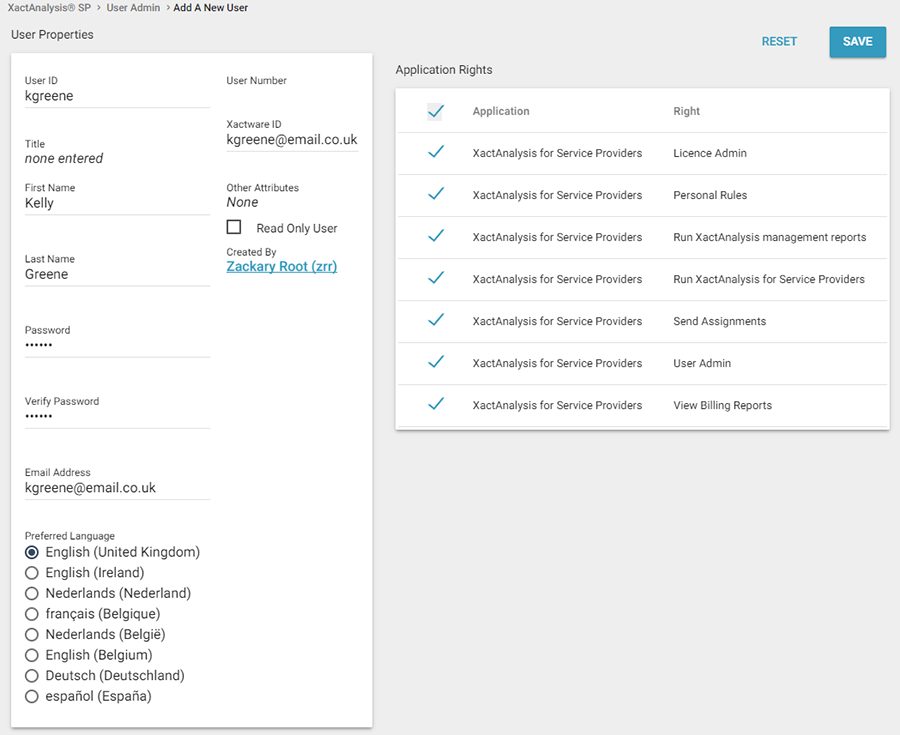The width and height of the screenshot is (900, 735).
Task: Click the User Number label
Action: click(x=257, y=80)
